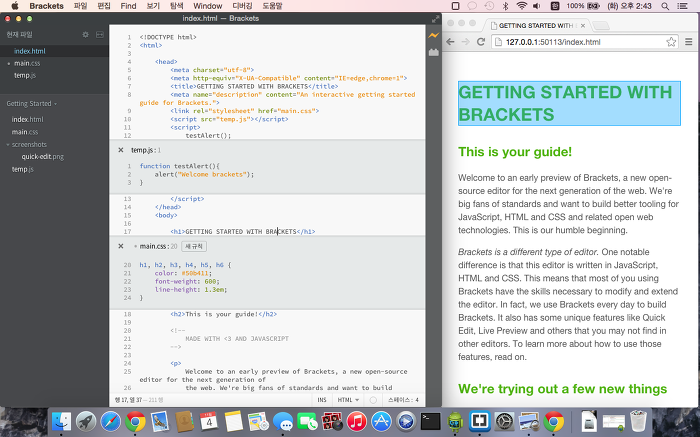This screenshot has height=437, width=700.
Task: Reload the page in Chrome
Action: (481, 42)
